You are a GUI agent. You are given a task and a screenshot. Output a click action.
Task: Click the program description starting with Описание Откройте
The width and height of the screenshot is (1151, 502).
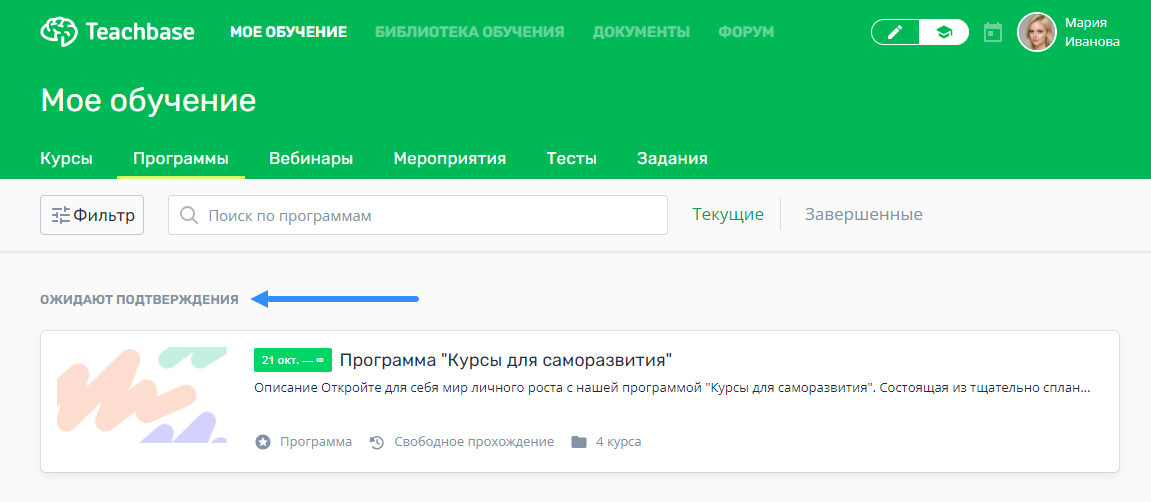pyautogui.click(x=672, y=389)
